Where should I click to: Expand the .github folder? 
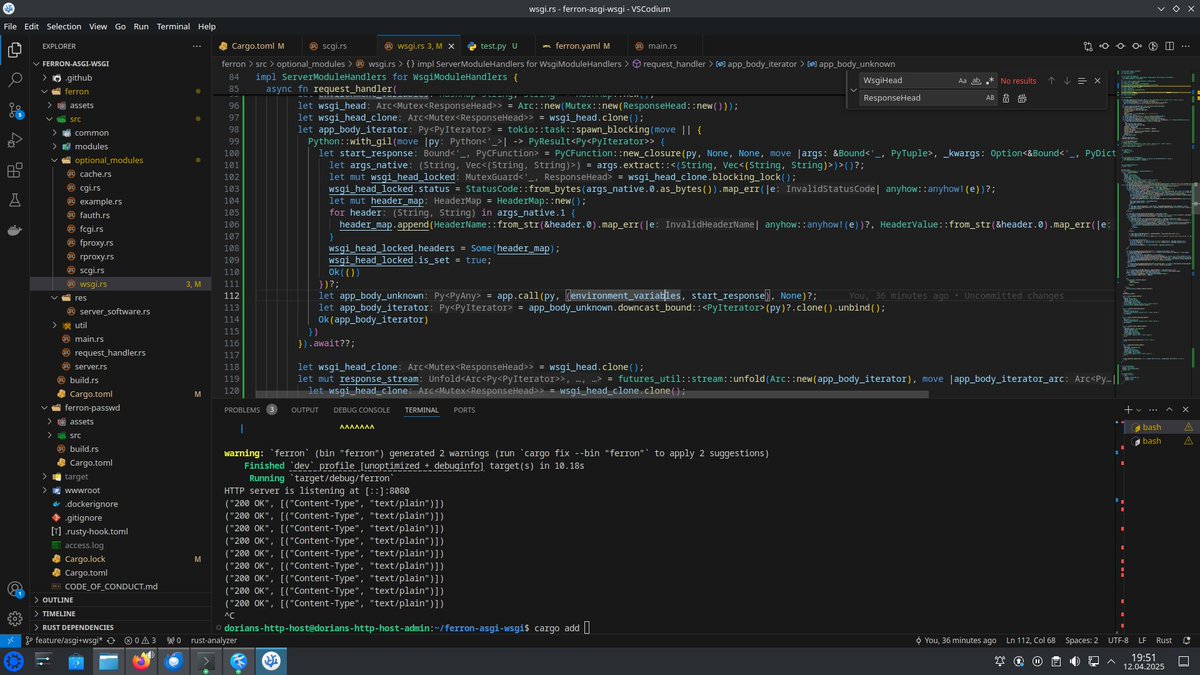point(43,77)
